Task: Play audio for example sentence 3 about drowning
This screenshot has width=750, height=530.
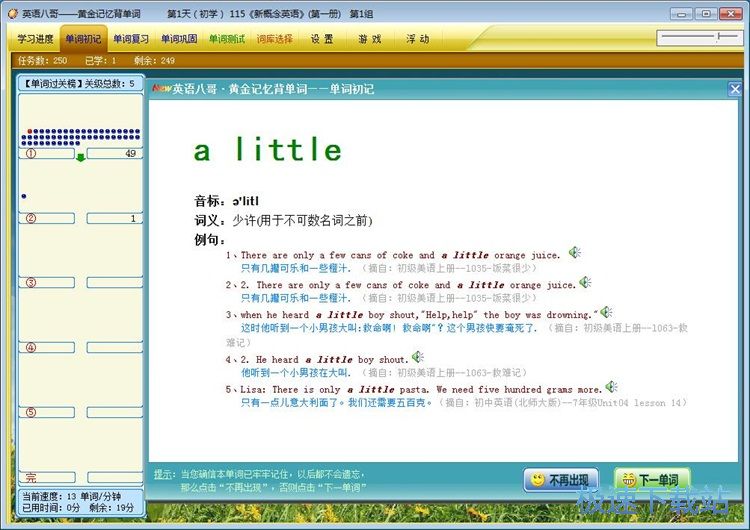Action: pyautogui.click(x=606, y=312)
